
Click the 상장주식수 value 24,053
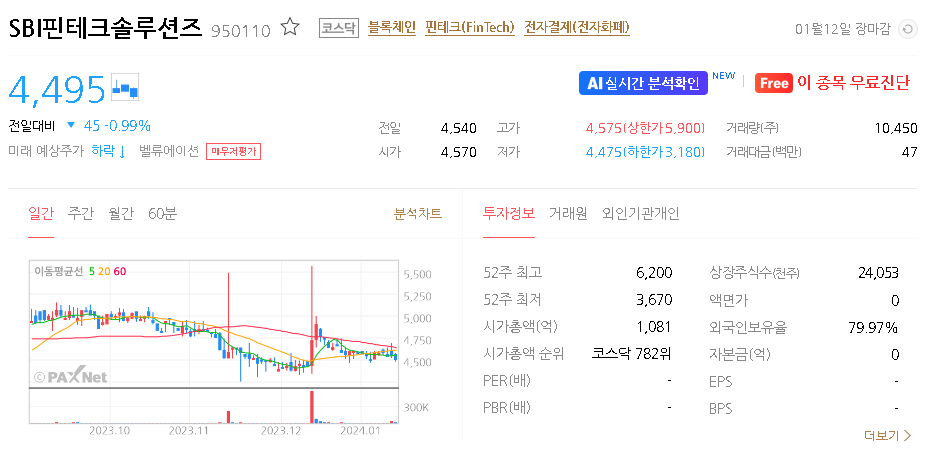point(878,273)
